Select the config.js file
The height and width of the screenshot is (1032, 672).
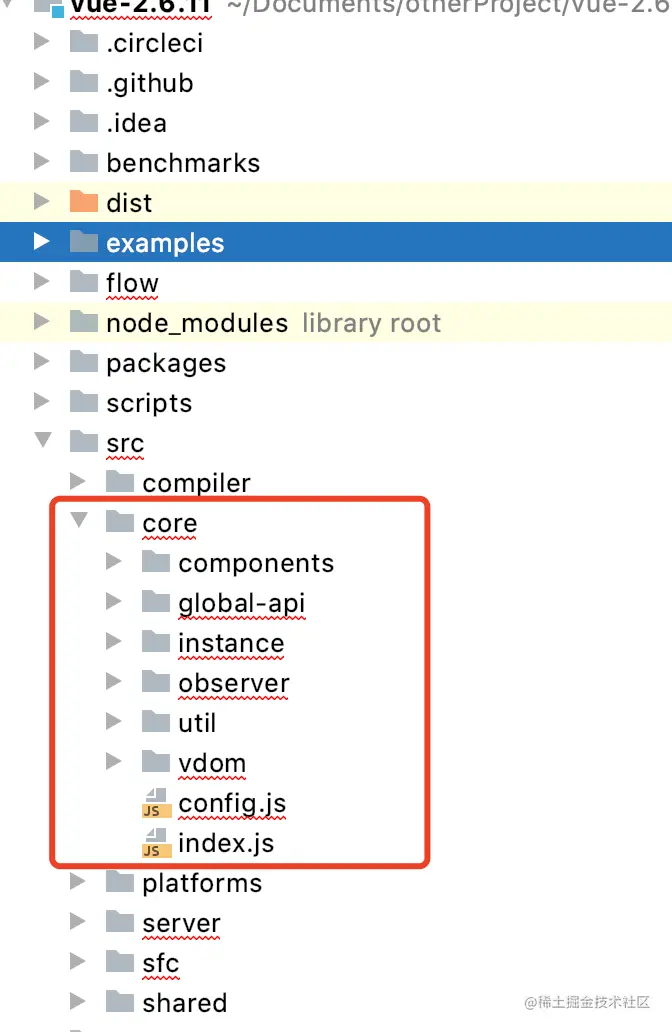point(232,803)
